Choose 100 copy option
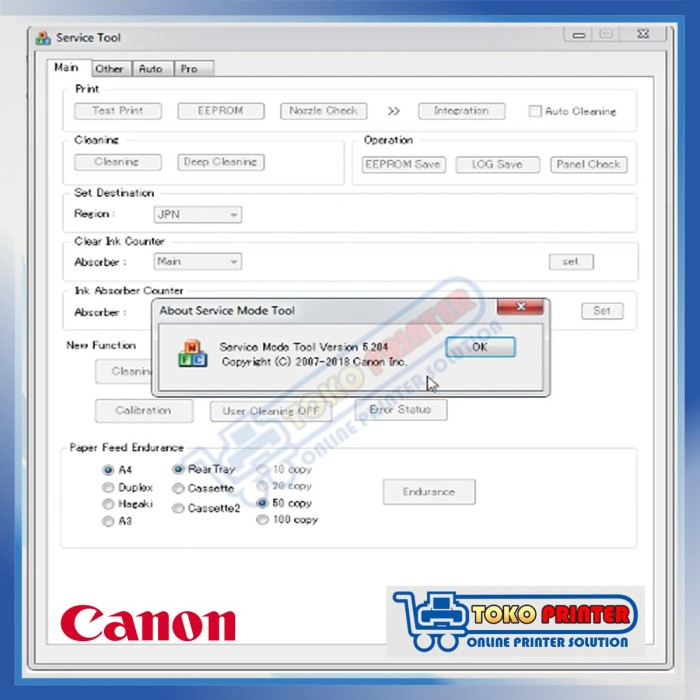This screenshot has height=700, width=700. (262, 520)
